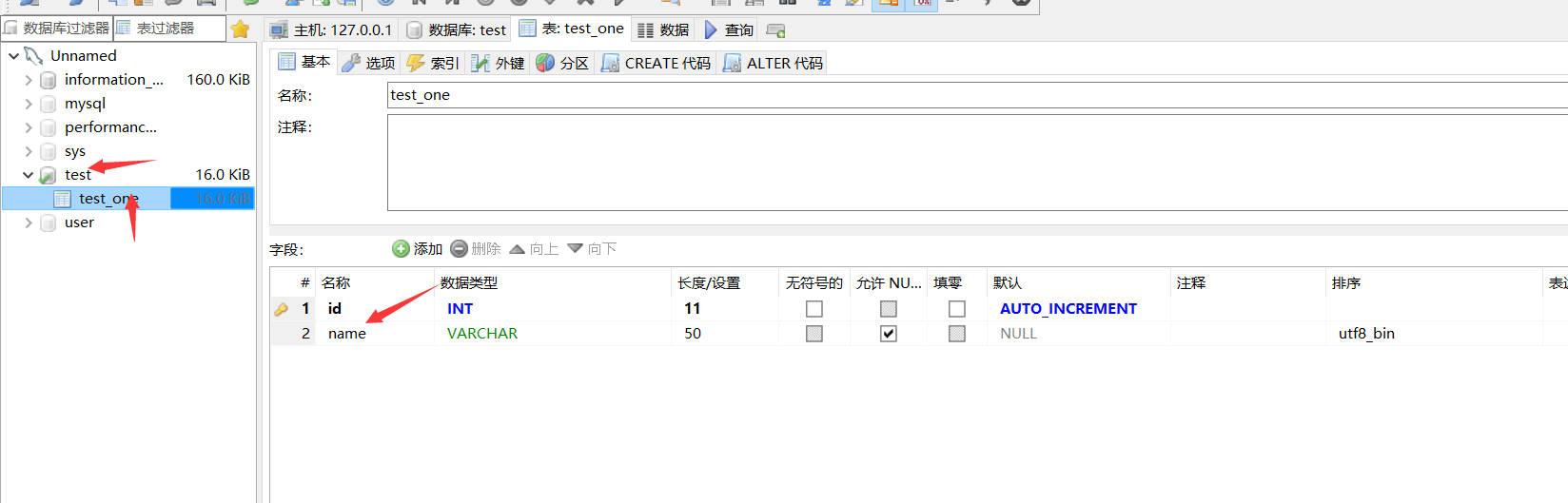This screenshot has width=1568, height=503.
Task: Click the 数据类型 column header
Action: pyautogui.click(x=554, y=283)
